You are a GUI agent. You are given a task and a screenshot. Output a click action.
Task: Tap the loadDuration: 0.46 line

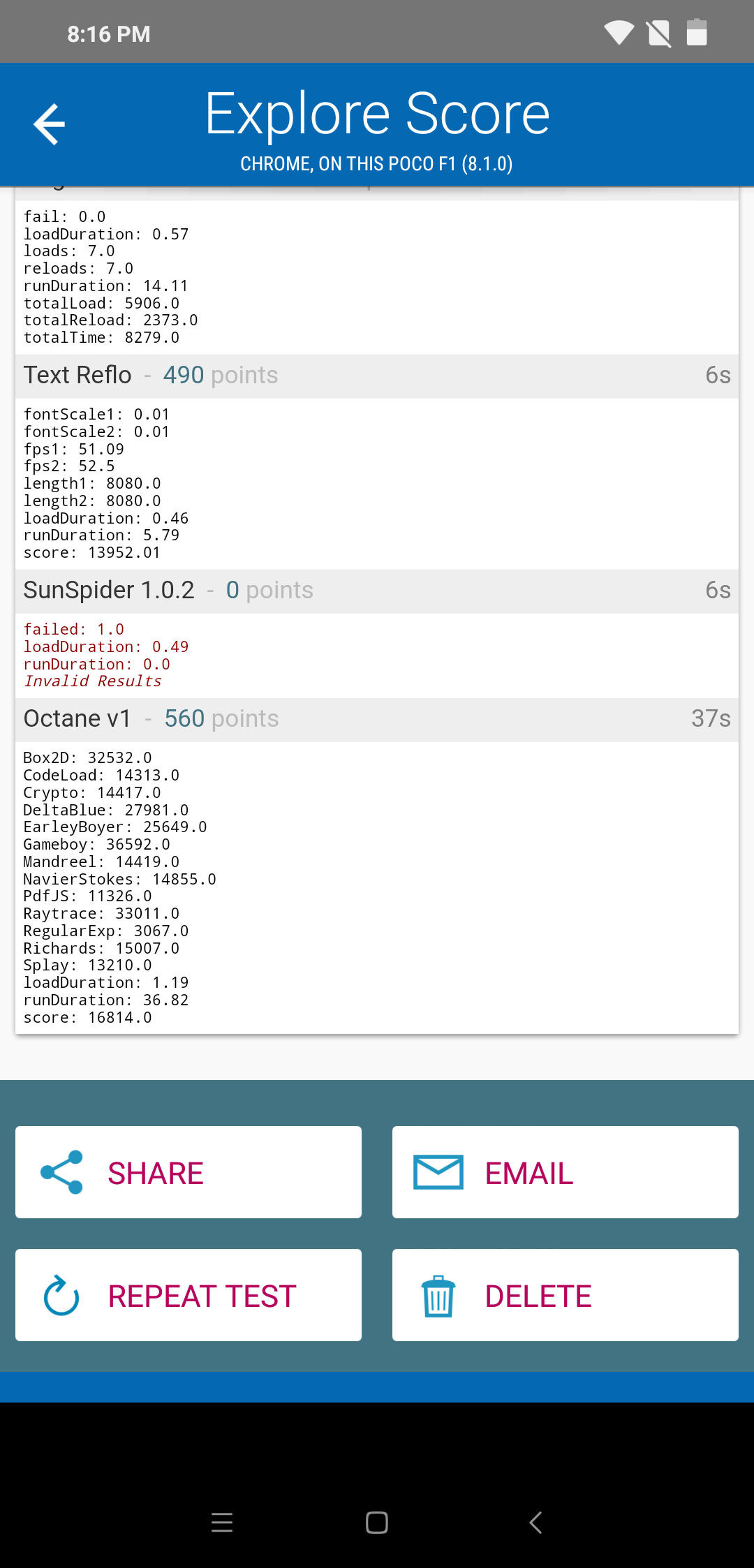(106, 519)
